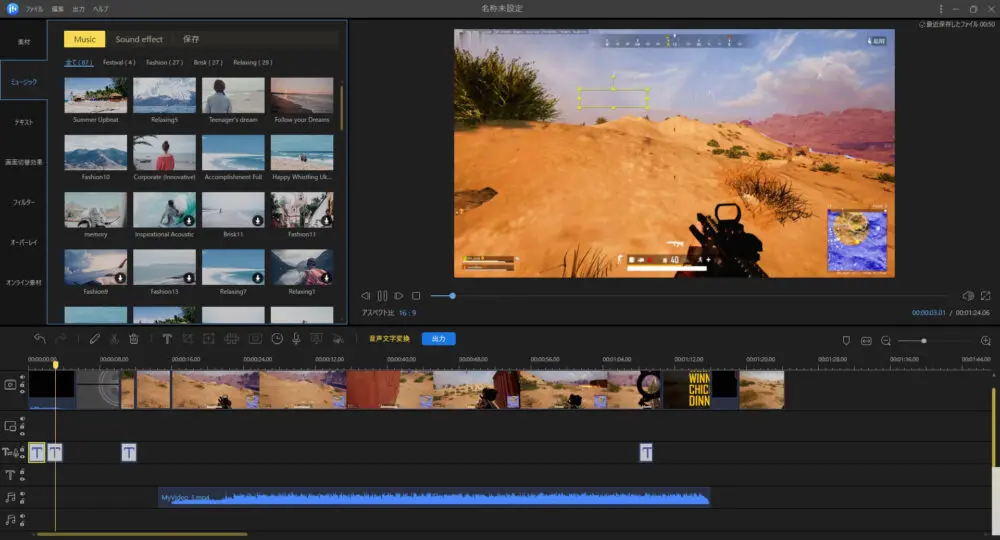Open the ファイル menu
The image size is (1000, 540).
[34, 9]
